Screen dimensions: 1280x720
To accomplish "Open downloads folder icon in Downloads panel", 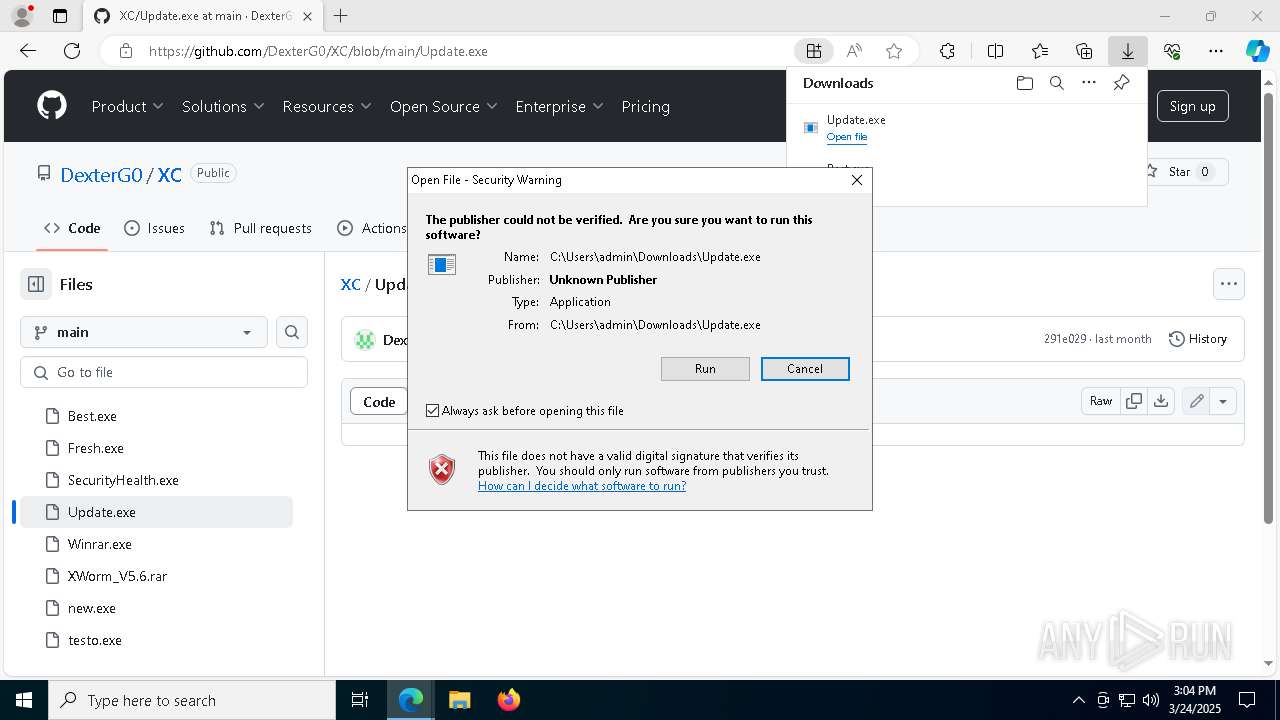I will coord(1024,83).
